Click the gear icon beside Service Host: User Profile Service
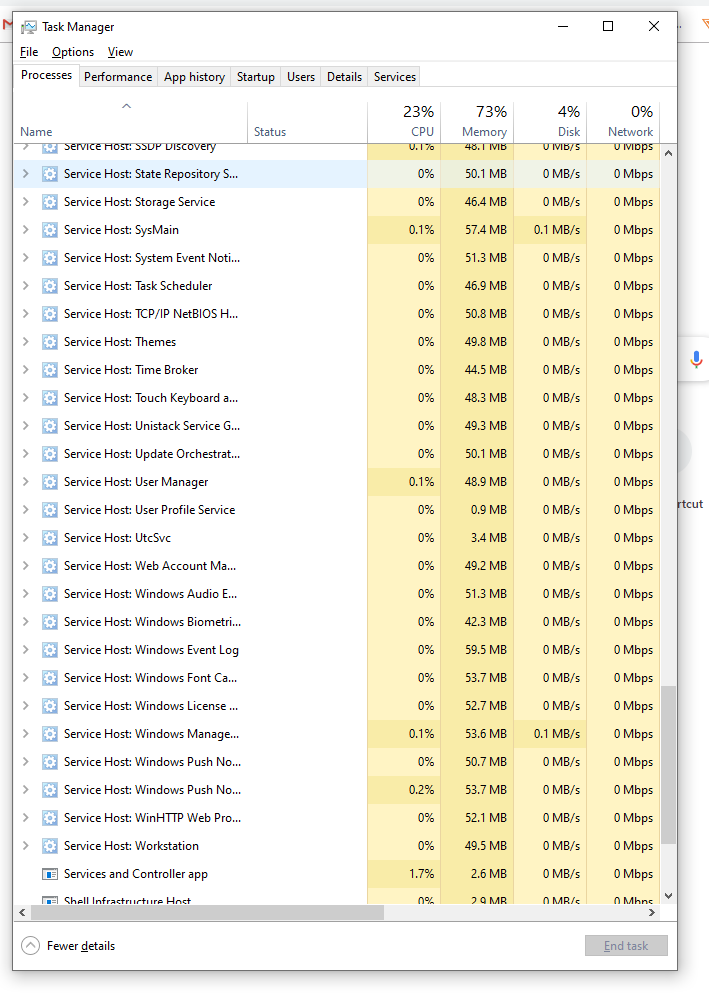Viewport: 709px width, 1004px height. tap(50, 510)
